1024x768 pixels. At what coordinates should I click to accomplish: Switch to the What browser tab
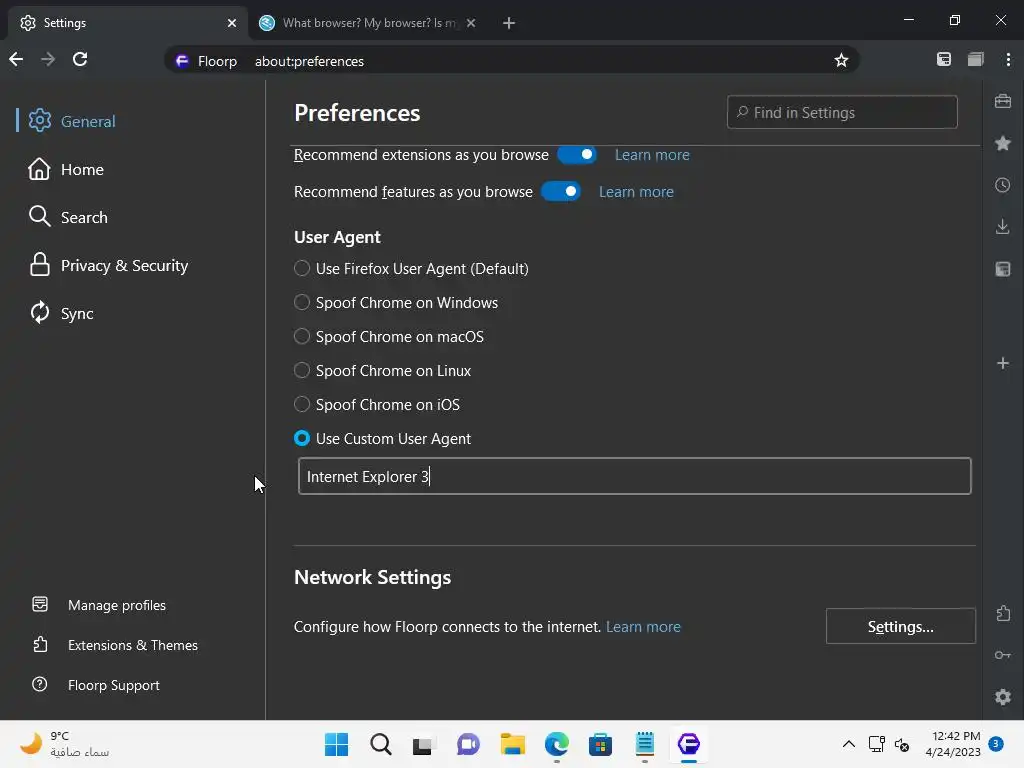(x=368, y=23)
